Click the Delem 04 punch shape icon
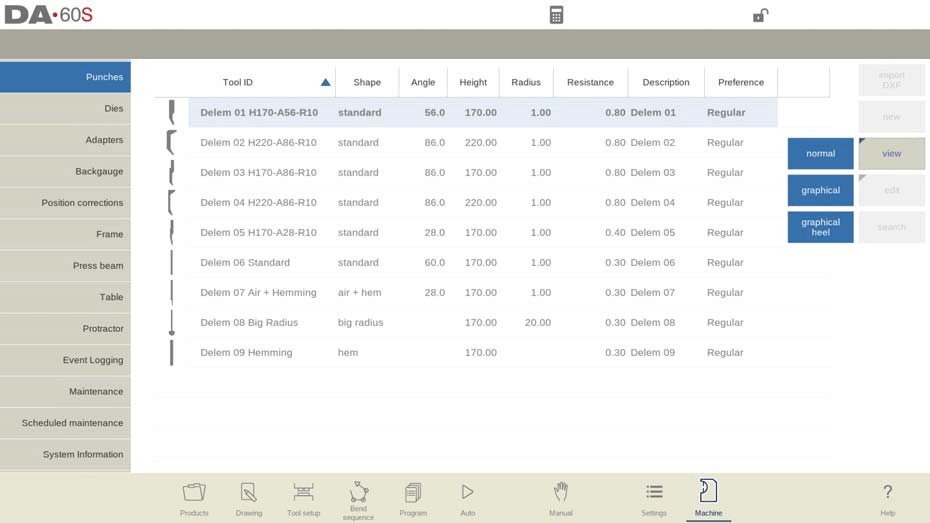930x523 pixels. pyautogui.click(x=171, y=202)
